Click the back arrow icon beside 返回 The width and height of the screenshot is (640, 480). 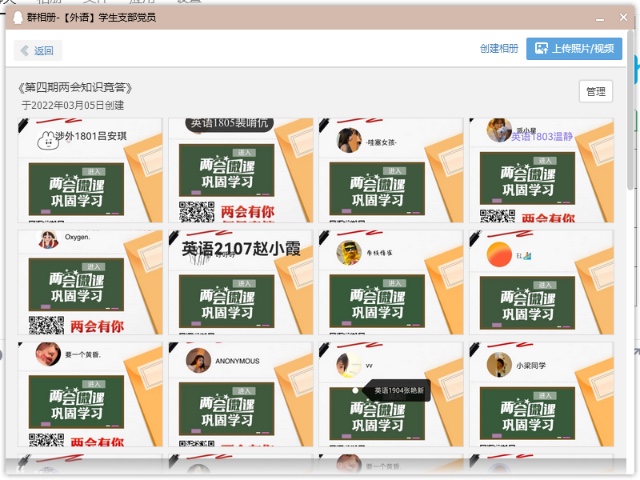click(x=24, y=51)
